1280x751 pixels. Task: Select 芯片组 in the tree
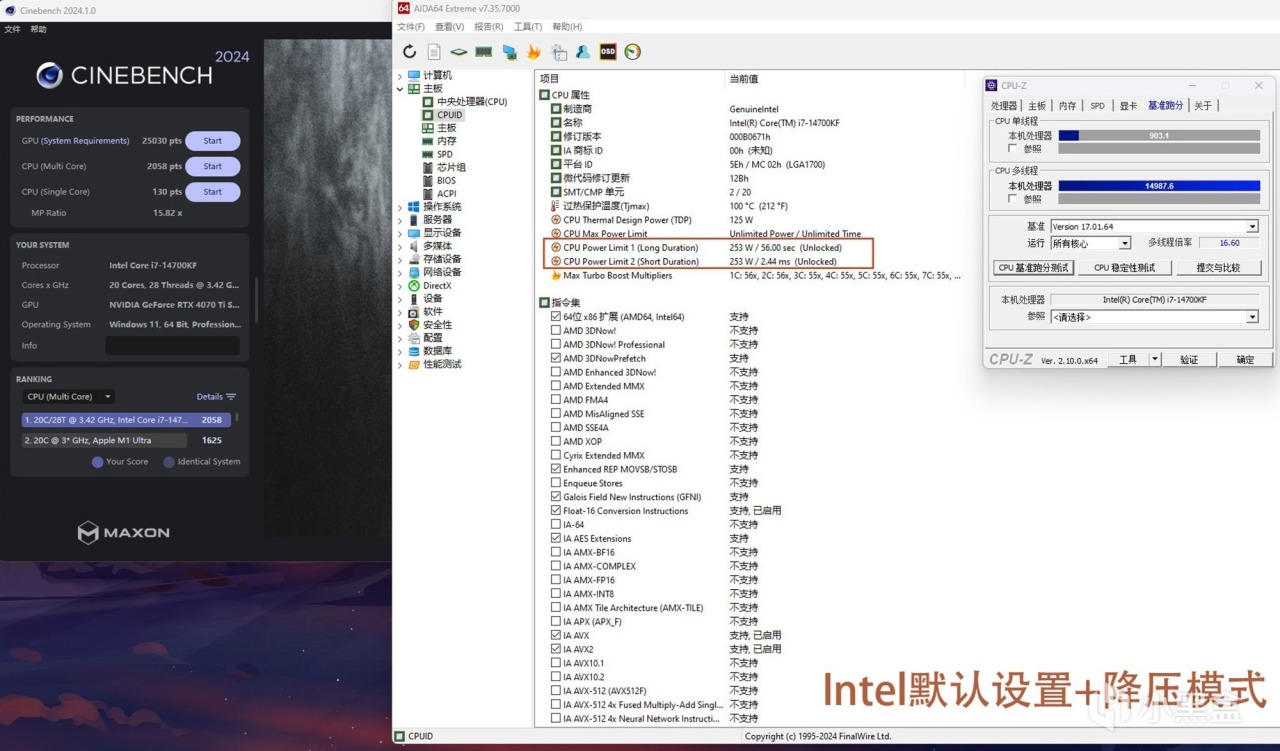click(451, 167)
